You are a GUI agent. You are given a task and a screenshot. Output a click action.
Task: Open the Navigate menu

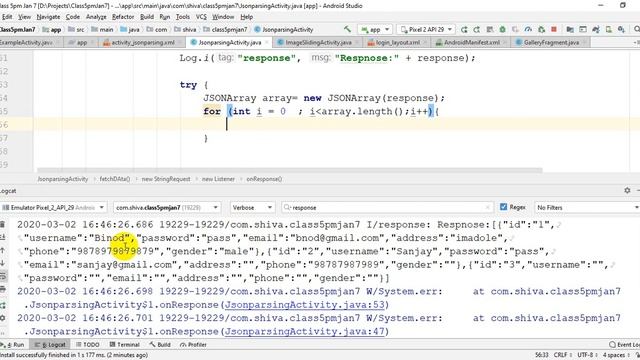click(x=48, y=17)
